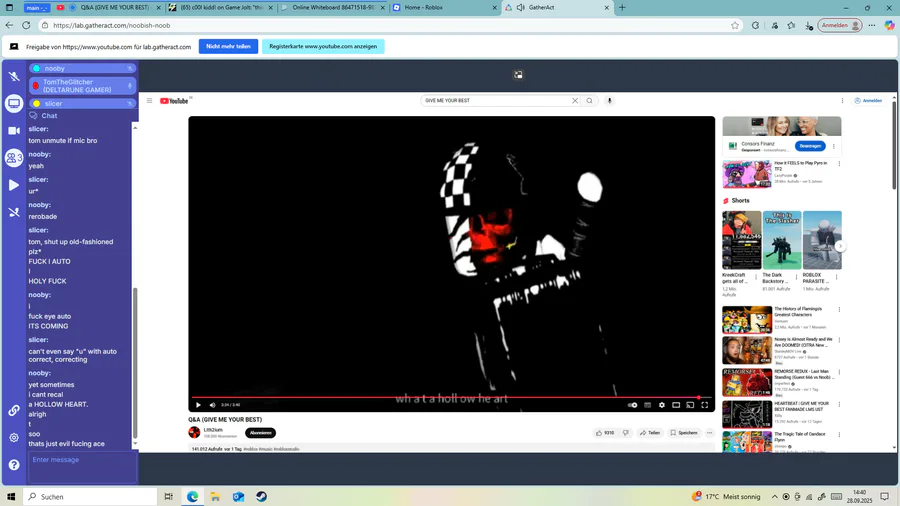Open File Explorer from the taskbar
The image size is (900, 506).
215,496
